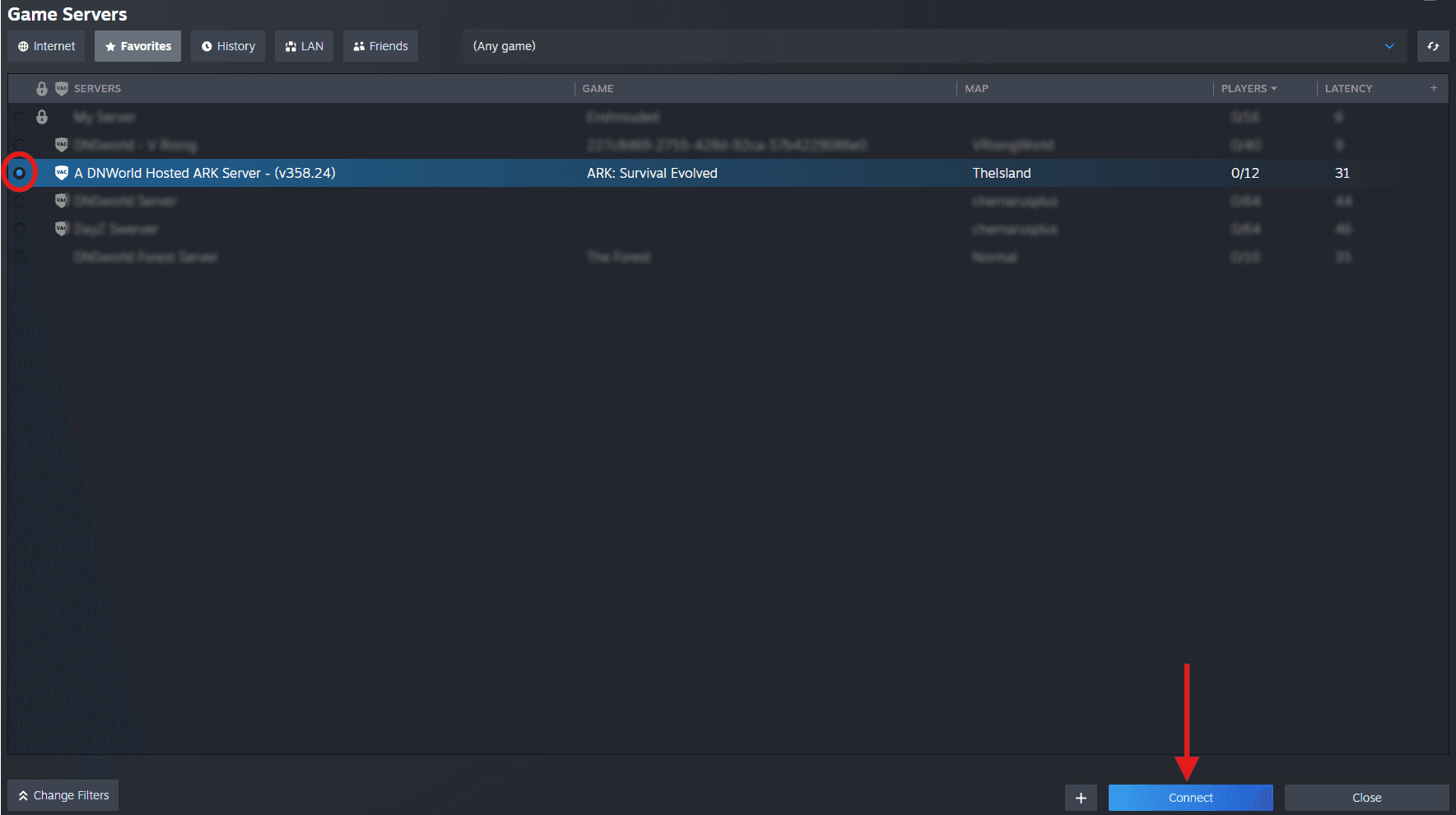The width and height of the screenshot is (1456, 815).
Task: Click the refresh server list icon
Action: (1433, 46)
